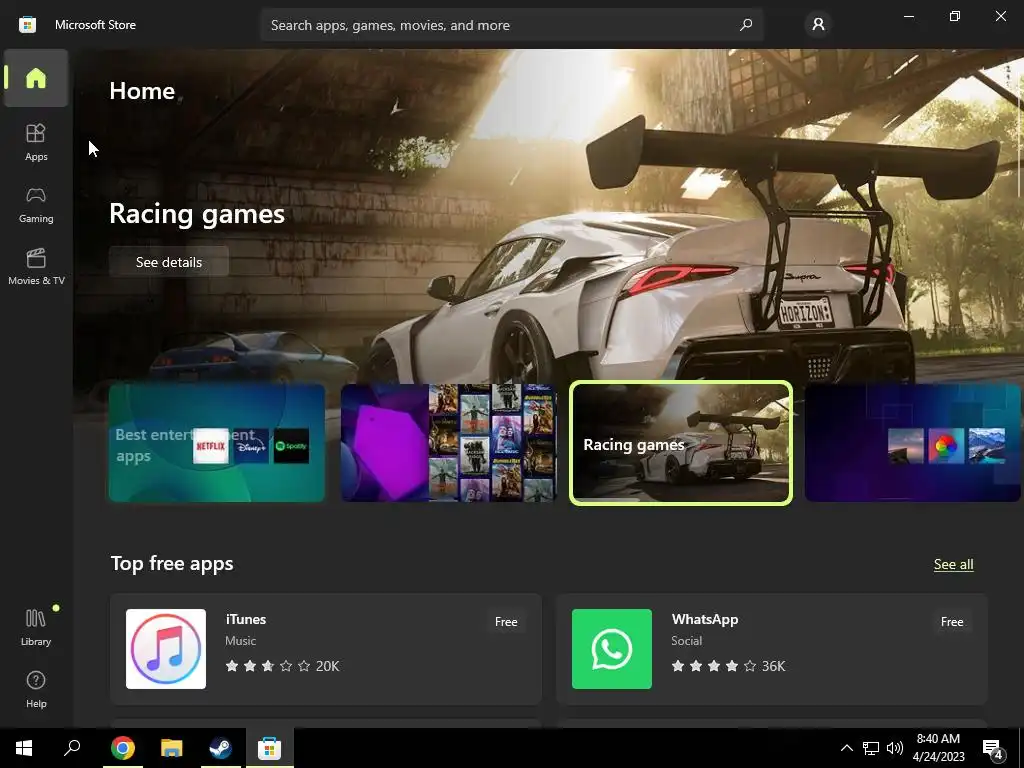1024x768 pixels.
Task: Restore down the Microsoft Store window
Action: tap(955, 16)
